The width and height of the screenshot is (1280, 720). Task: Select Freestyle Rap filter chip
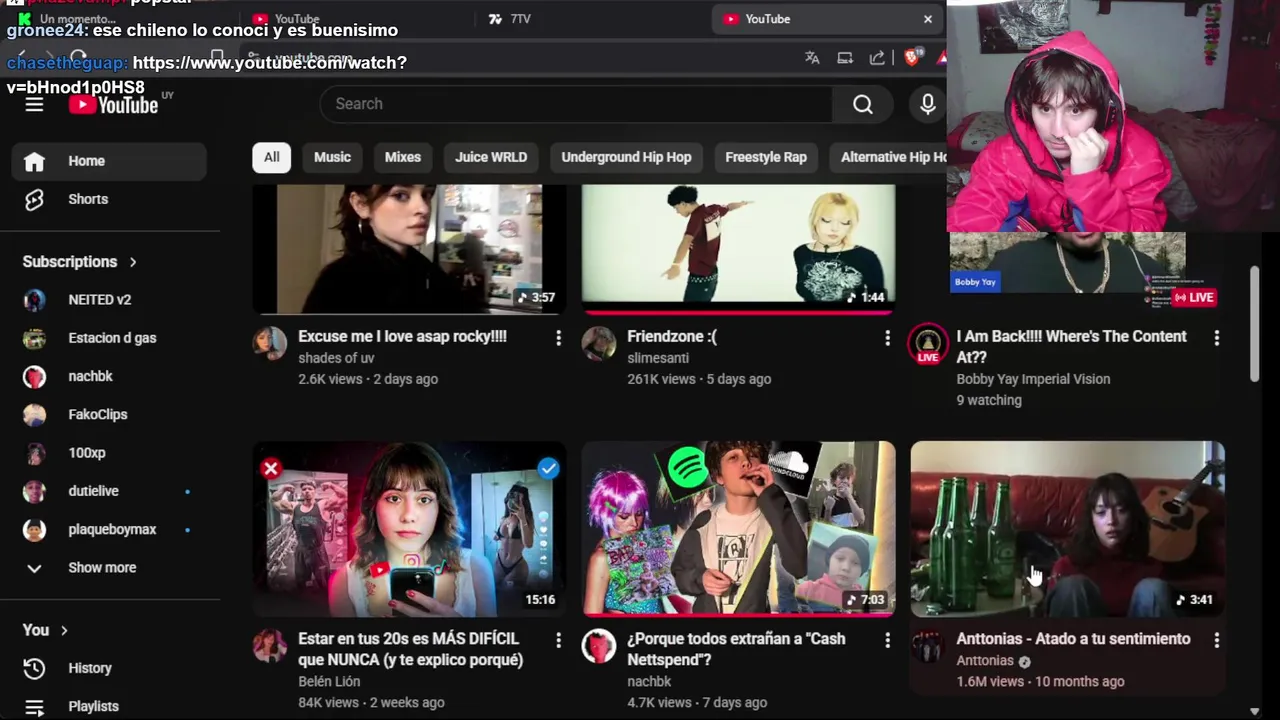coord(766,157)
